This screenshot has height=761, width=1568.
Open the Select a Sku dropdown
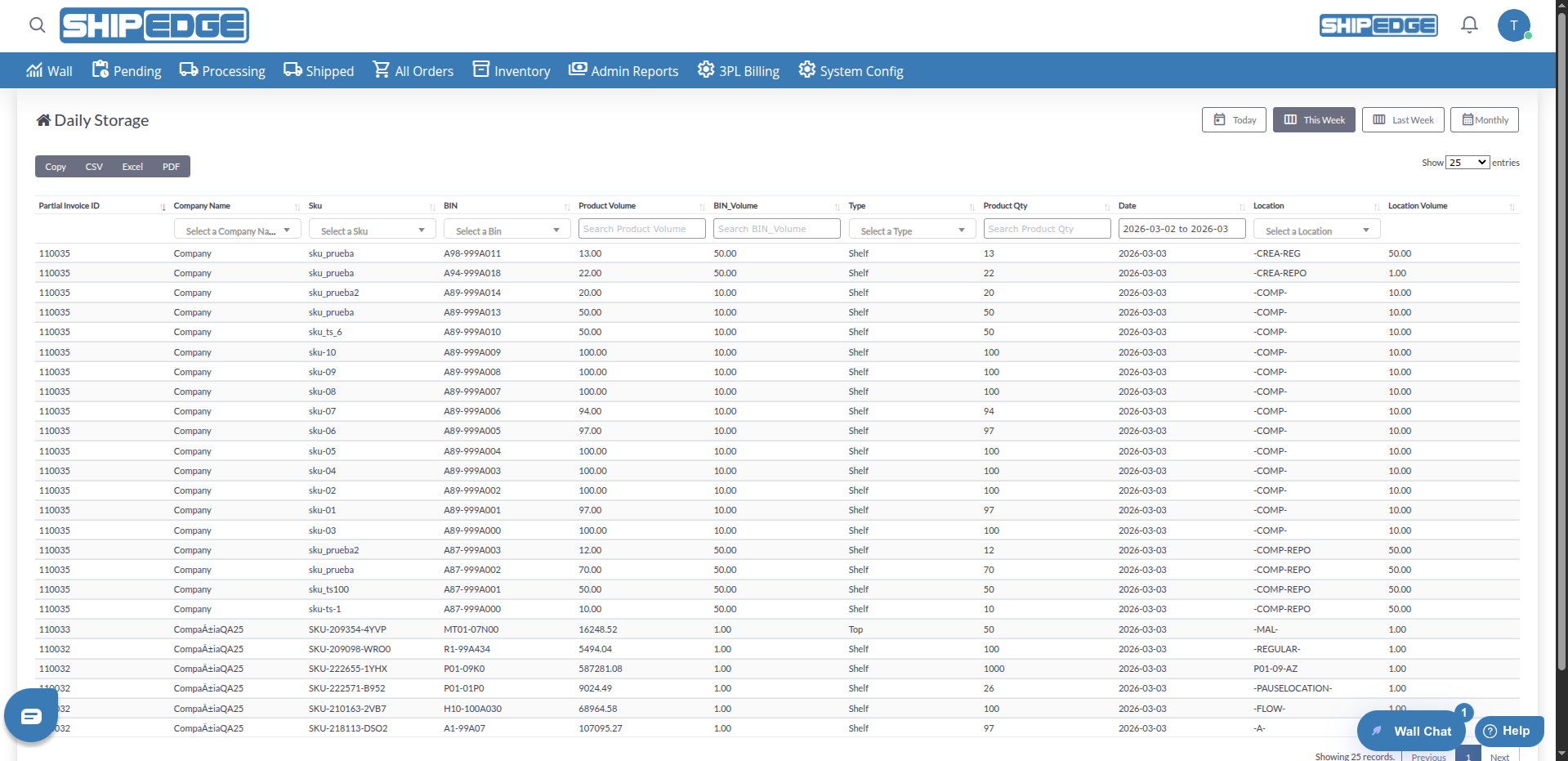click(x=372, y=231)
